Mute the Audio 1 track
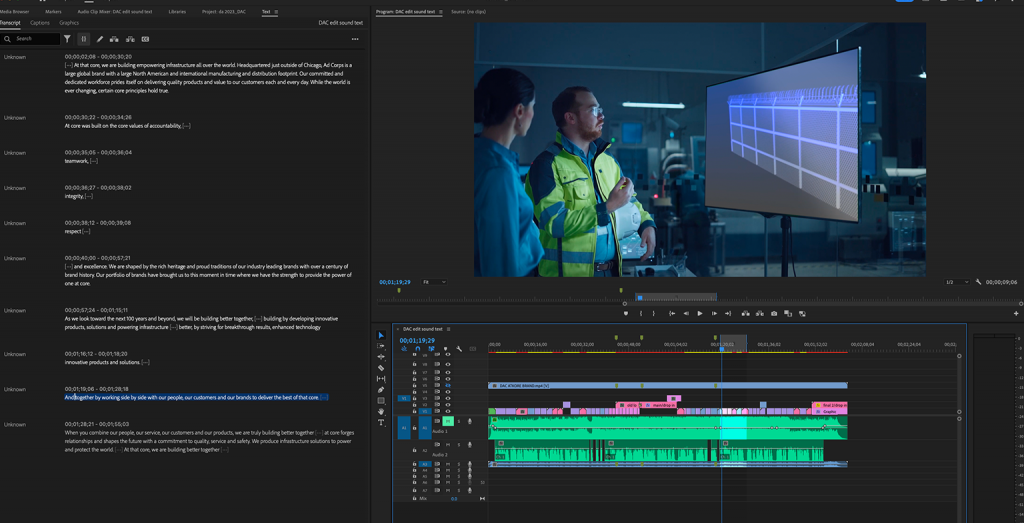 click(448, 422)
